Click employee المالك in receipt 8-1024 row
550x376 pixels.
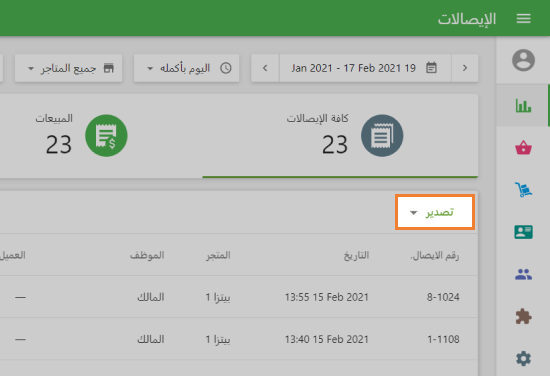tap(151, 297)
